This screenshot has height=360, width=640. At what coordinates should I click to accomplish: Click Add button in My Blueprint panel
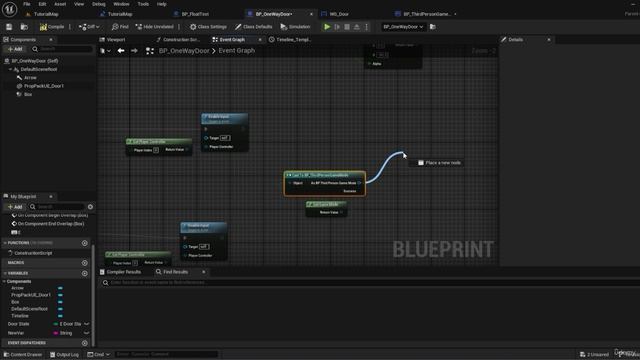[x=15, y=207]
